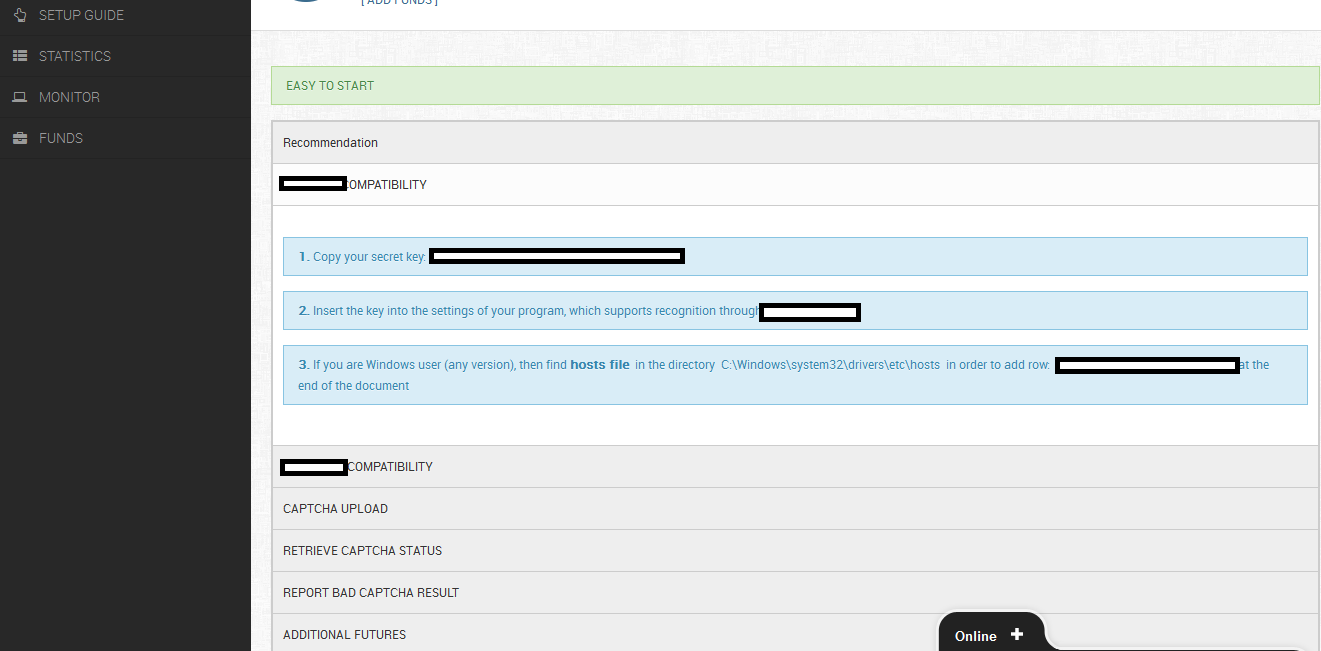Open the Online chat widget
1321x651 pixels.
point(990,634)
